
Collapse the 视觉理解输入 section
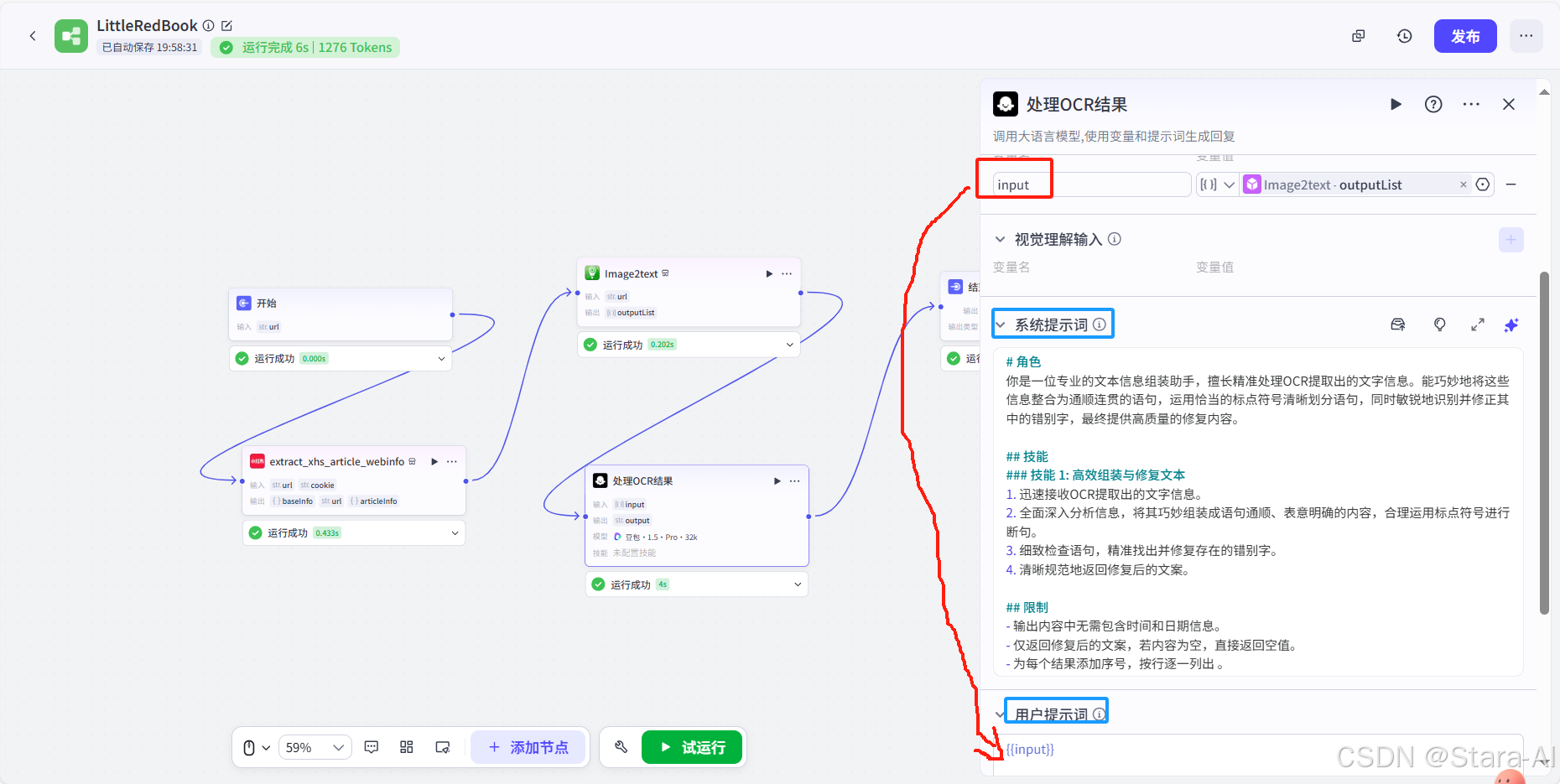(1000, 239)
